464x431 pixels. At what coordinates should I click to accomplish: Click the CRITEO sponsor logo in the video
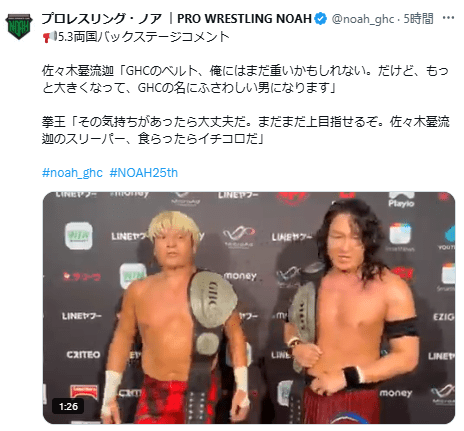(83, 354)
